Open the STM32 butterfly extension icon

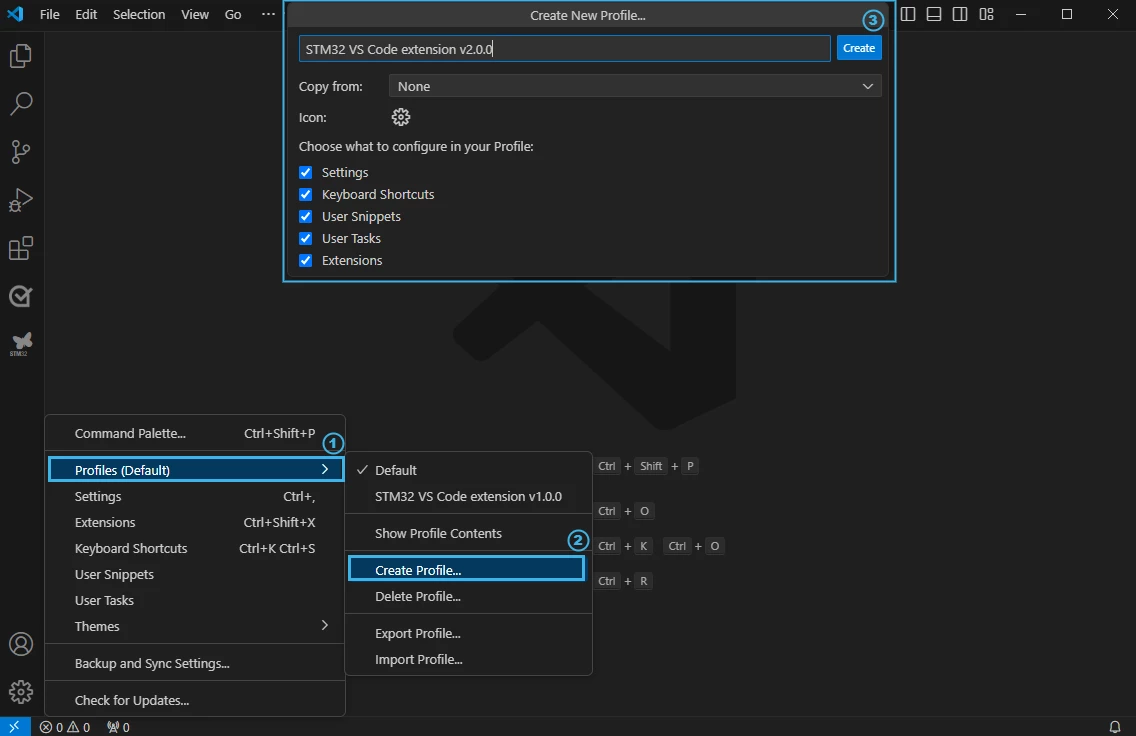(20, 343)
